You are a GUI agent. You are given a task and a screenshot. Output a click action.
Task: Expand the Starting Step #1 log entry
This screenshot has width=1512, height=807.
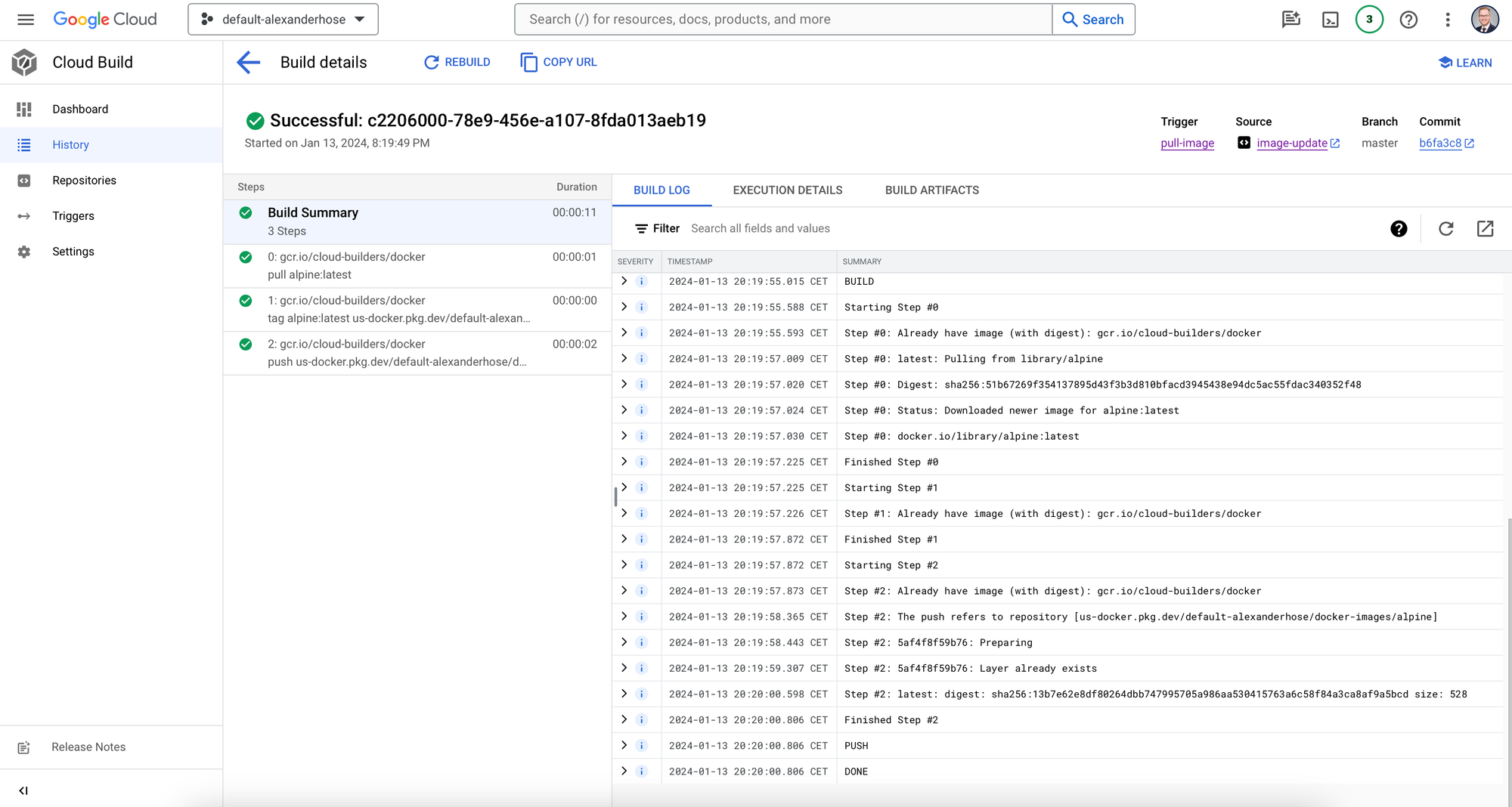coord(624,487)
